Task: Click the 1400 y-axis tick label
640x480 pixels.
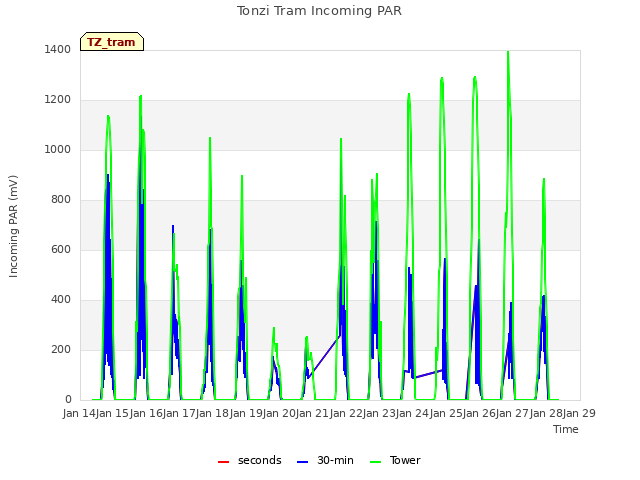Action: (58, 49)
